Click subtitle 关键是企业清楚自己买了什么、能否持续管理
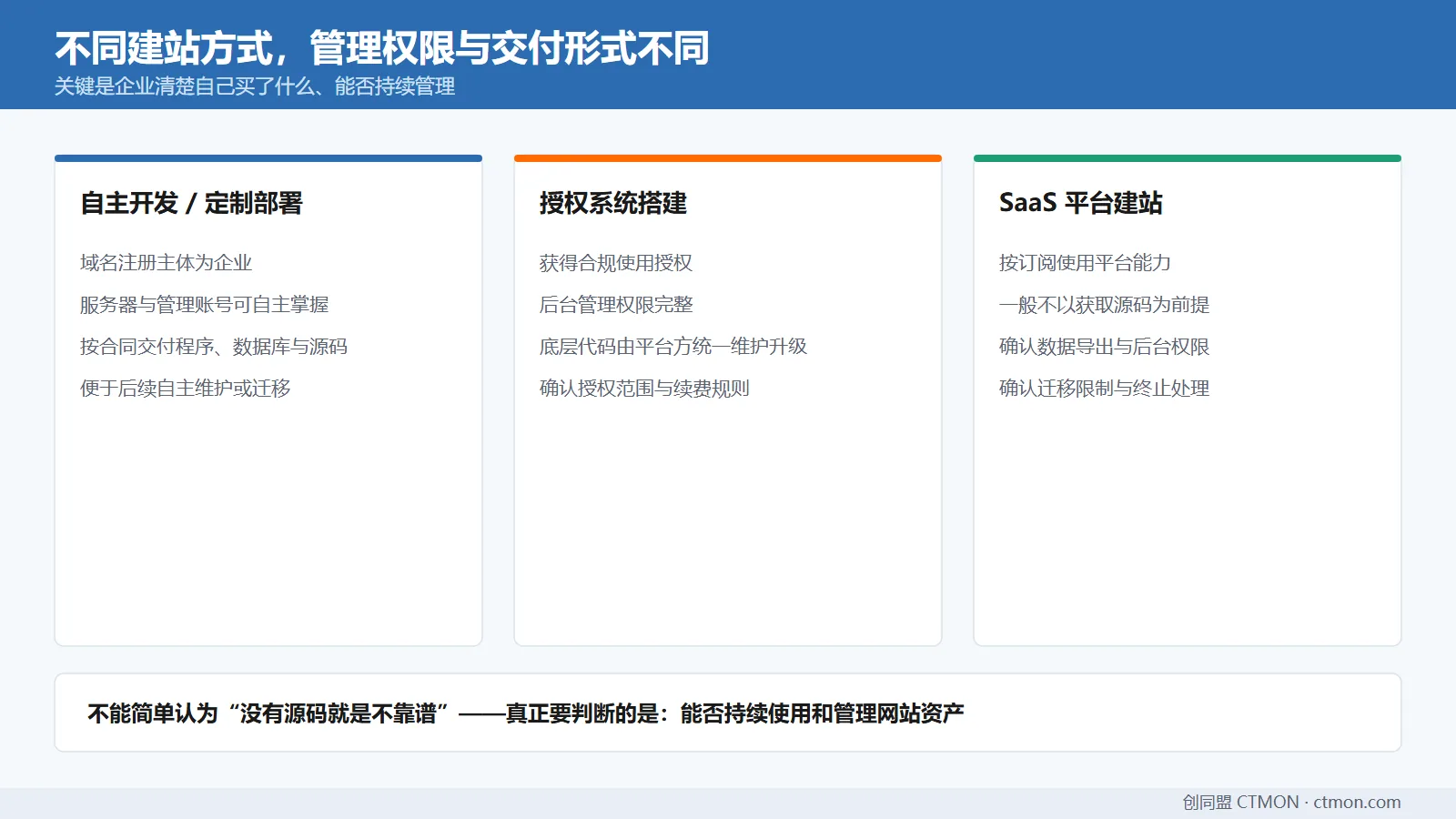This screenshot has width=1456, height=819. click(255, 86)
